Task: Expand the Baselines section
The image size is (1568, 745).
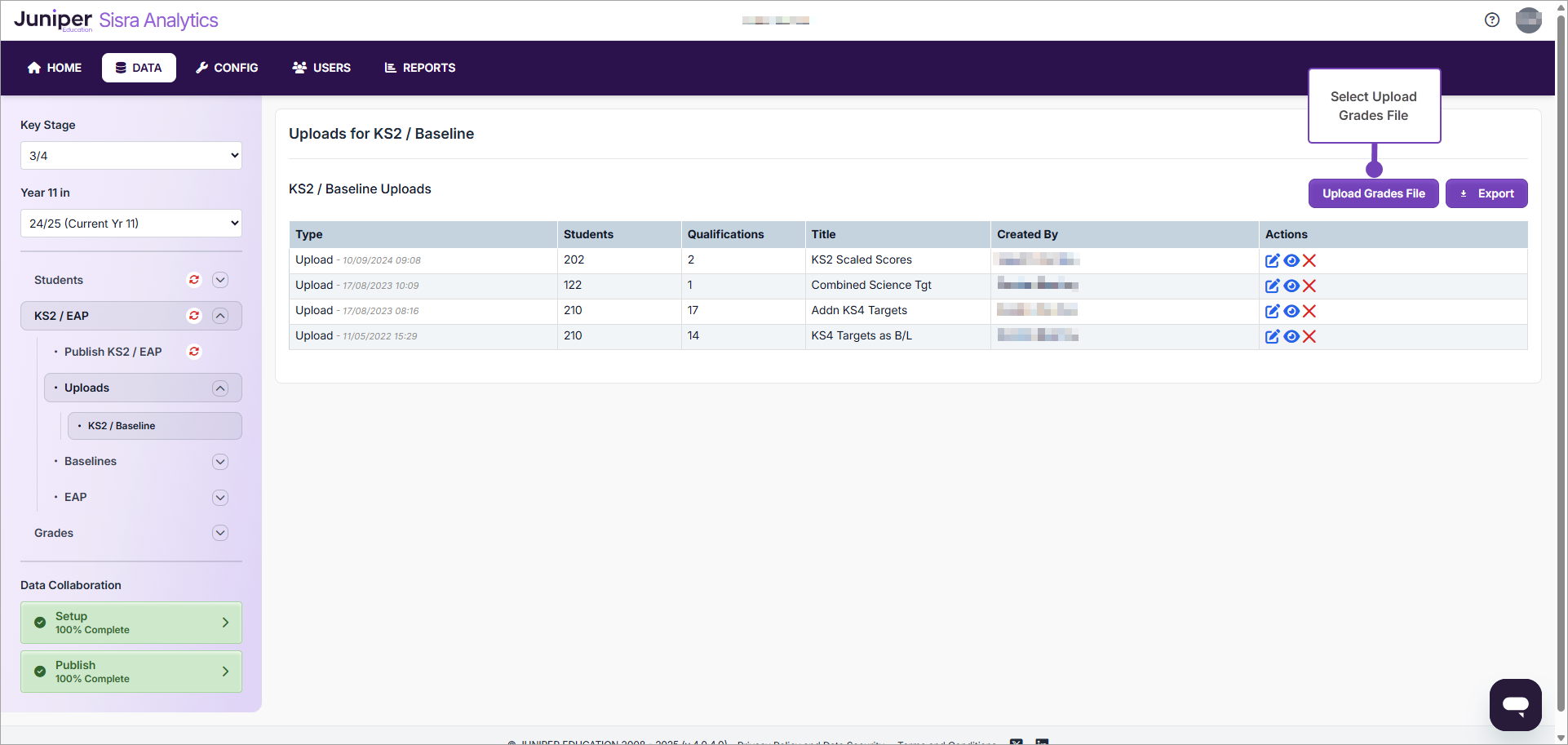Action: tap(219, 462)
